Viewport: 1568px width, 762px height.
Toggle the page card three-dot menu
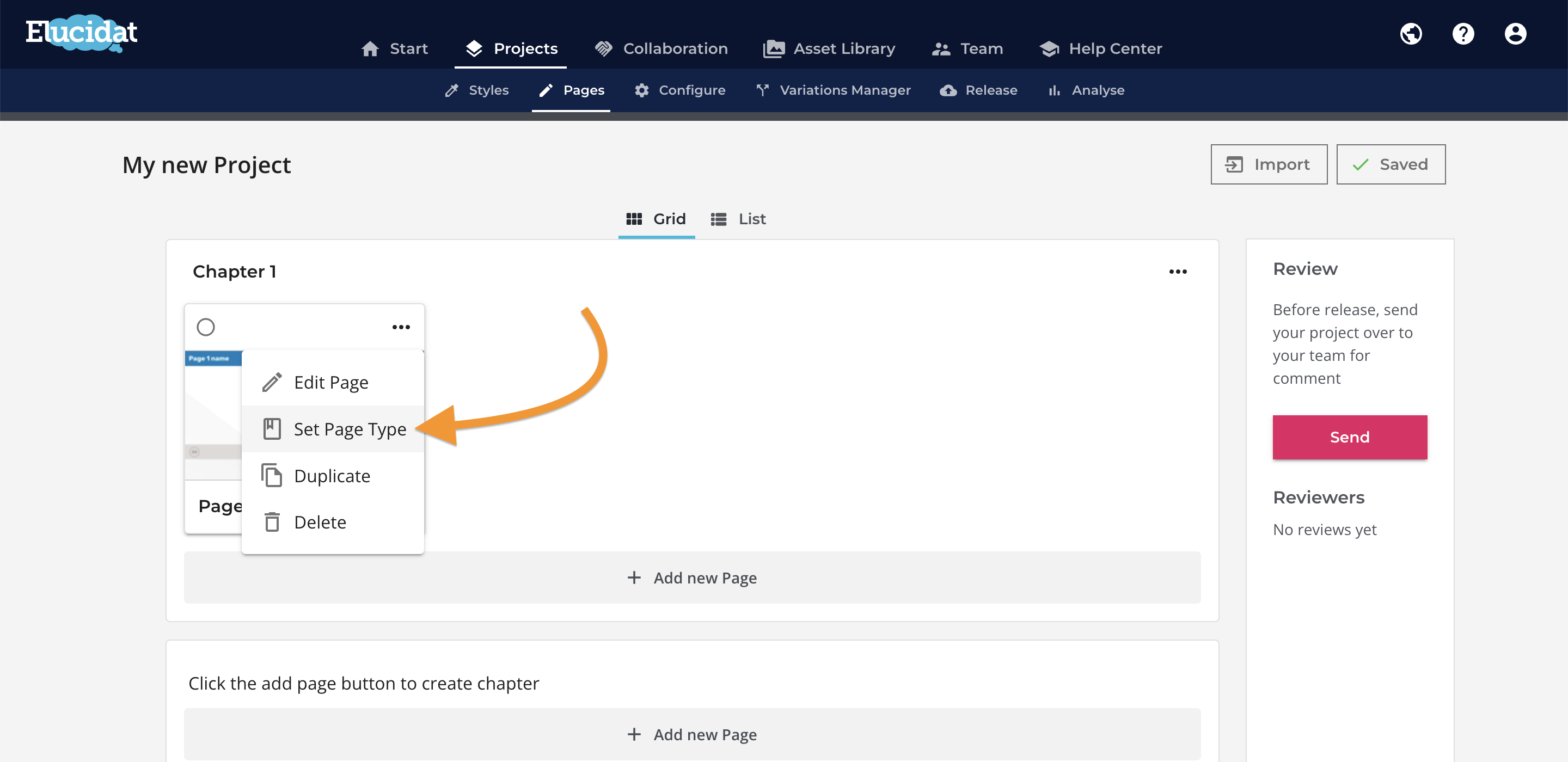[x=401, y=327]
